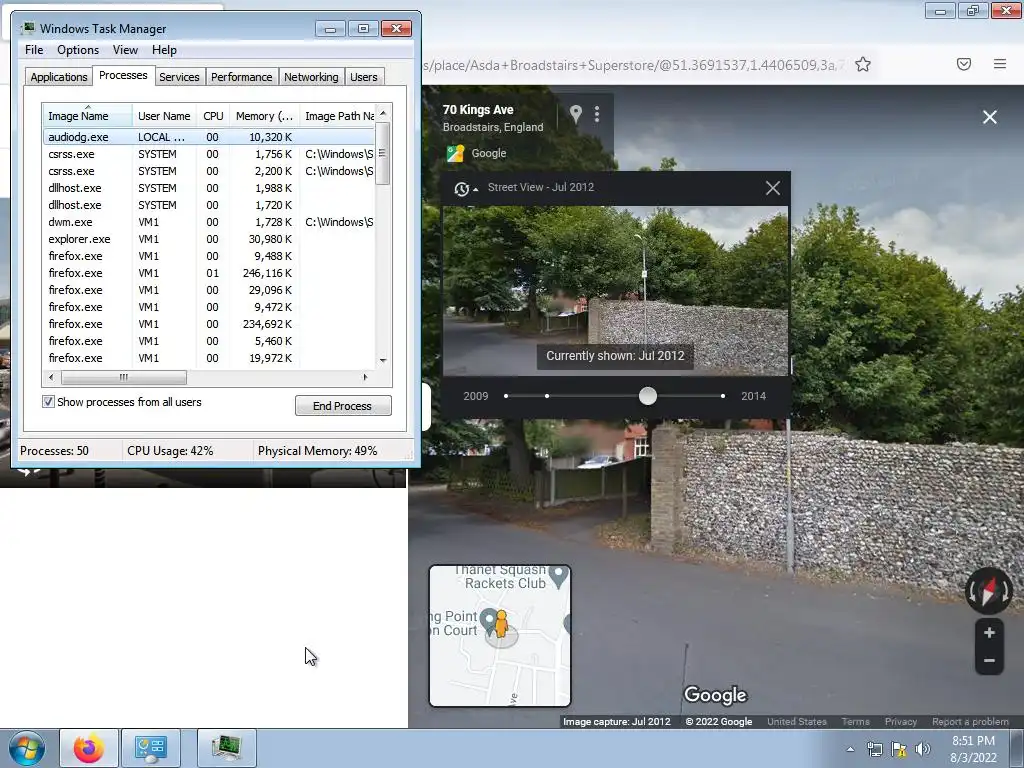Select 2014 endpoint on Street View timeline
This screenshot has width=1024, height=768.
(723, 396)
